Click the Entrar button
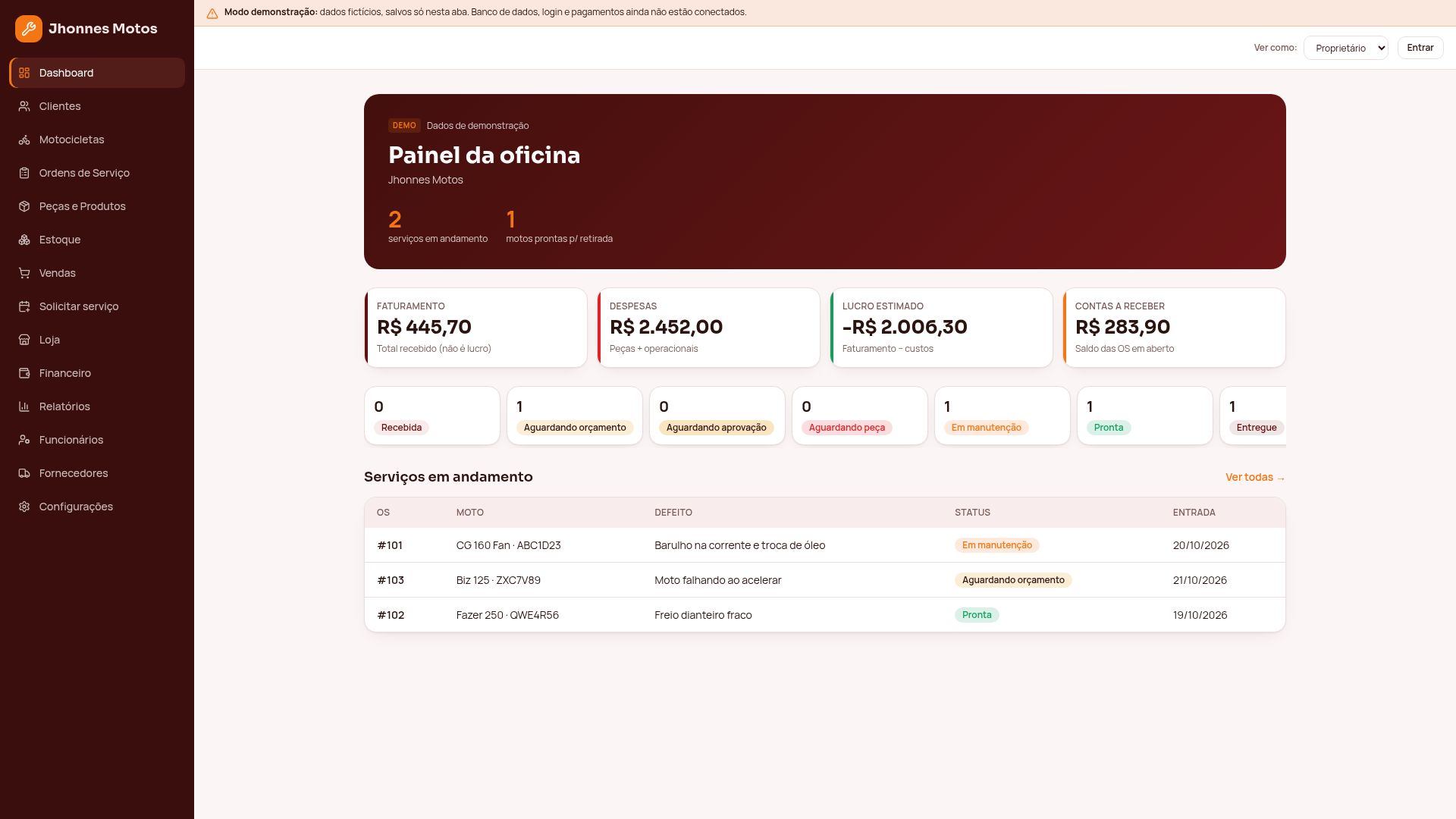This screenshot has height=819, width=1456. [1420, 48]
